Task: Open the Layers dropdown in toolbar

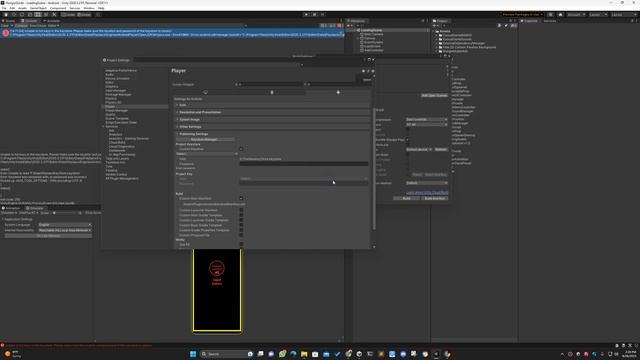Action: click(x=597, y=15)
